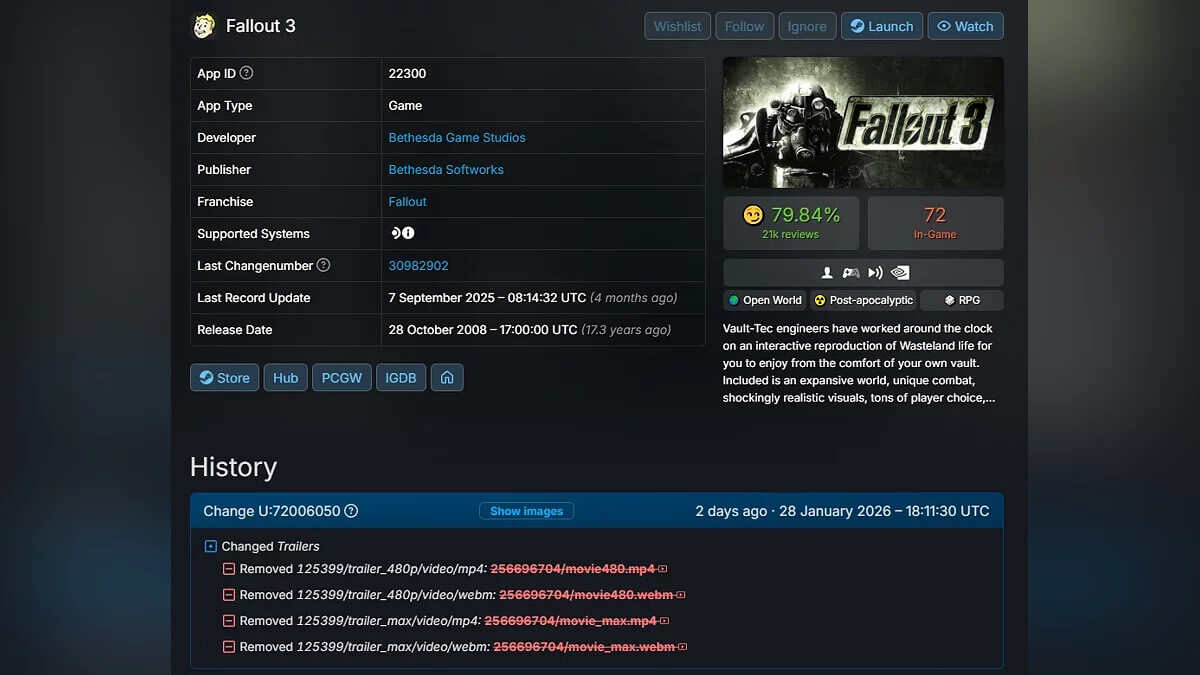Screen dimensions: 1200x675
Task: Open the Bethesda Game Studios developer page
Action: pos(457,137)
